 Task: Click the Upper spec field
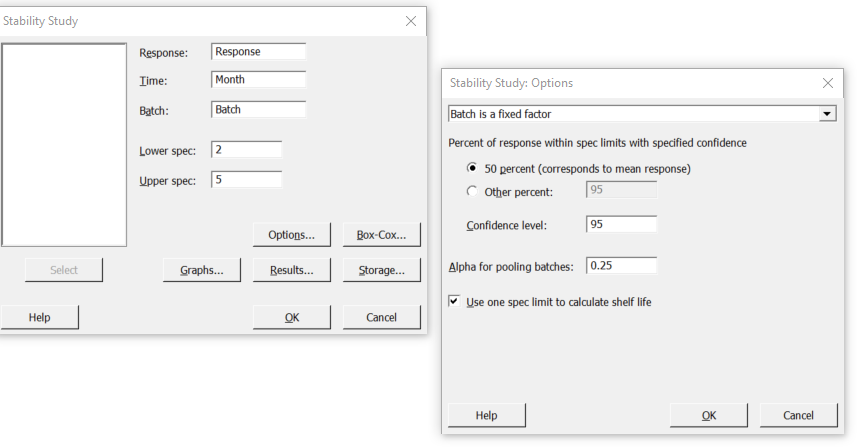(x=247, y=179)
